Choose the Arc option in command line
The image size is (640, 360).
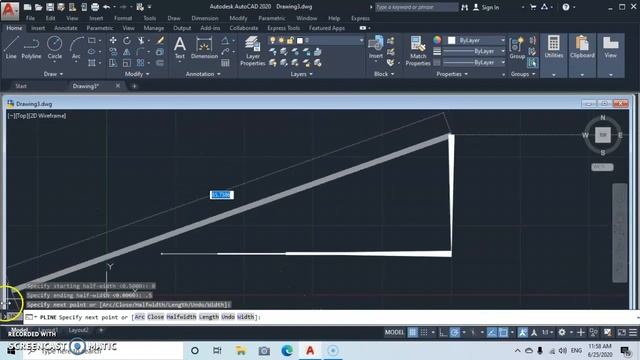(x=140, y=317)
